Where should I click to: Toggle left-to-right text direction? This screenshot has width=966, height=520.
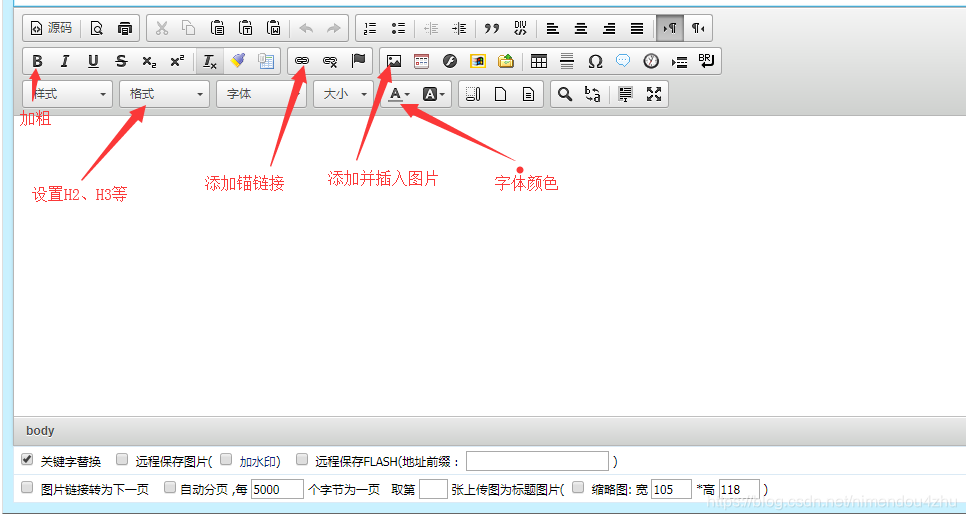click(x=670, y=28)
